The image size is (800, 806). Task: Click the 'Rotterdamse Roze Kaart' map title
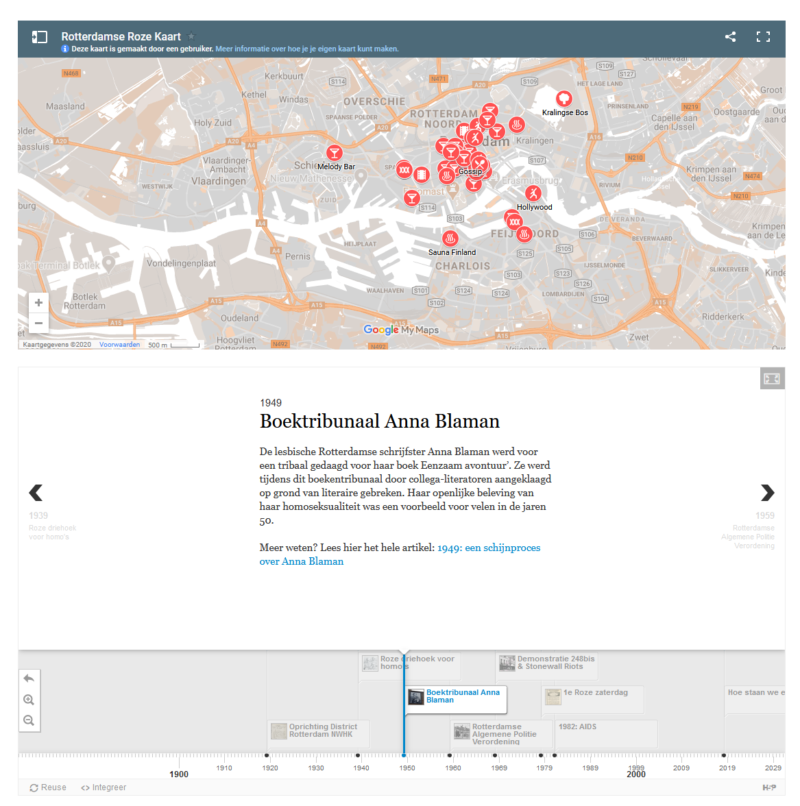(121, 36)
